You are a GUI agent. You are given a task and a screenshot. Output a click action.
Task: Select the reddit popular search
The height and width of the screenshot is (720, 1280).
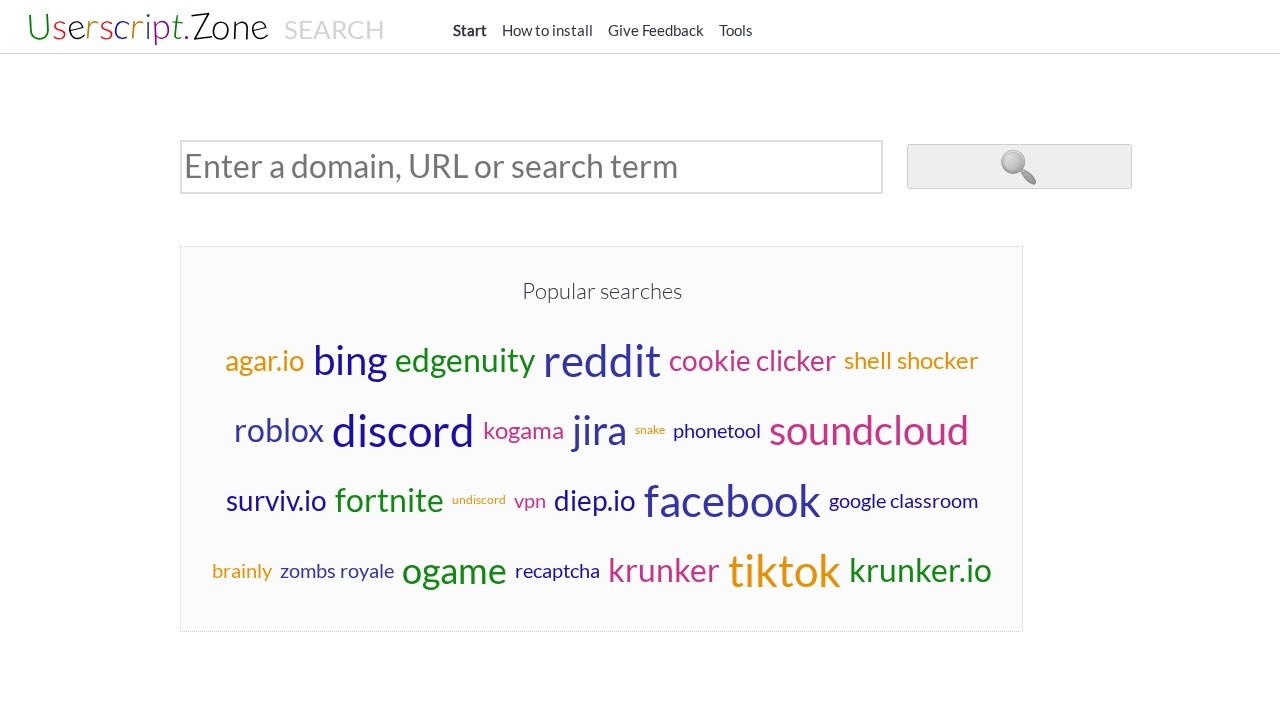[601, 361]
